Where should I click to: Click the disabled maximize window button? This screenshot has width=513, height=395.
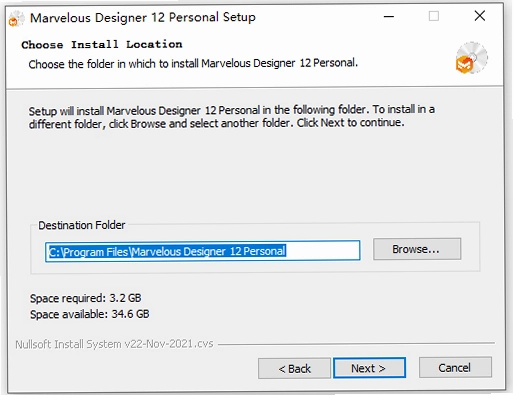[x=434, y=16]
